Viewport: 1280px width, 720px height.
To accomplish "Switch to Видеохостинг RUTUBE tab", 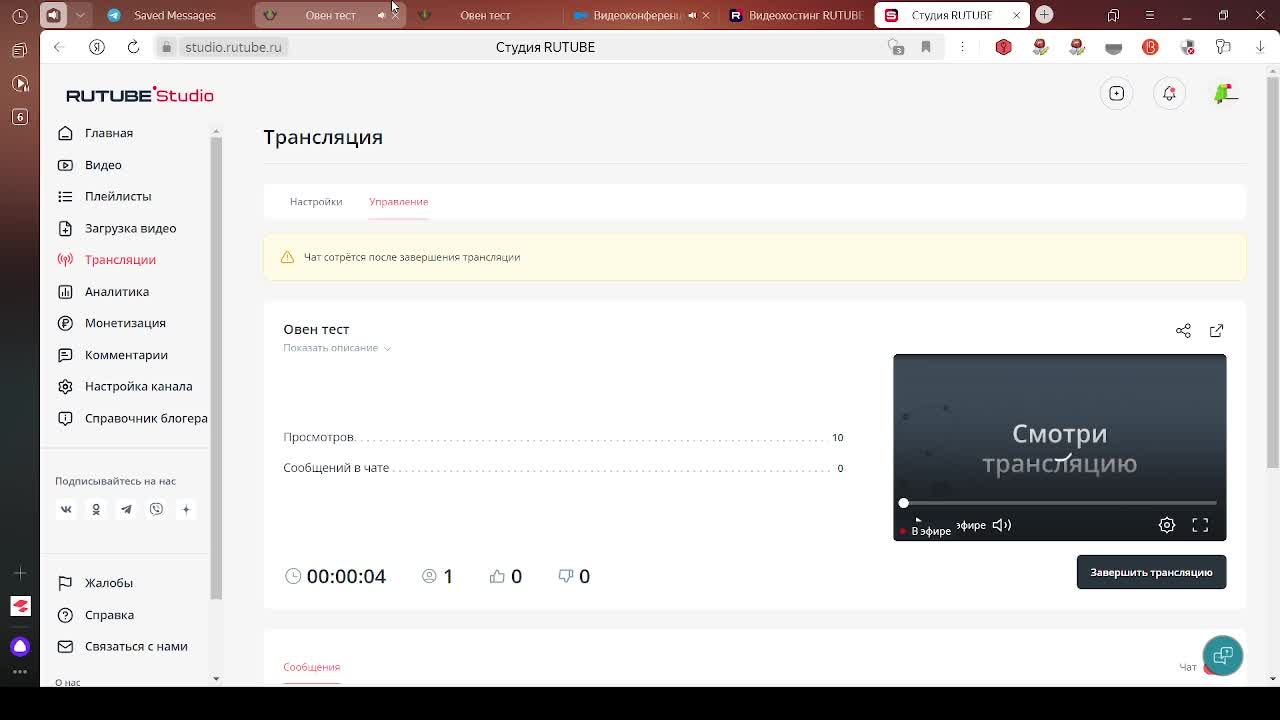I will click(x=795, y=15).
